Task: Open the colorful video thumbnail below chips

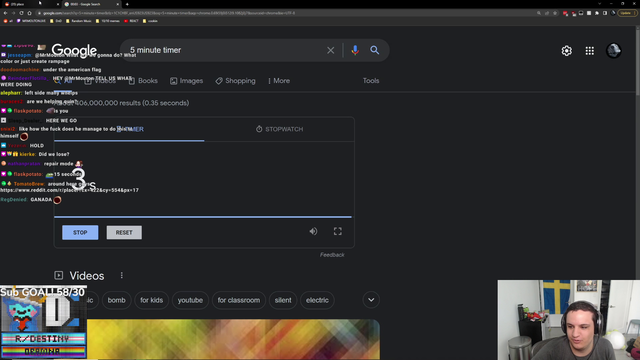Action: tap(233, 340)
